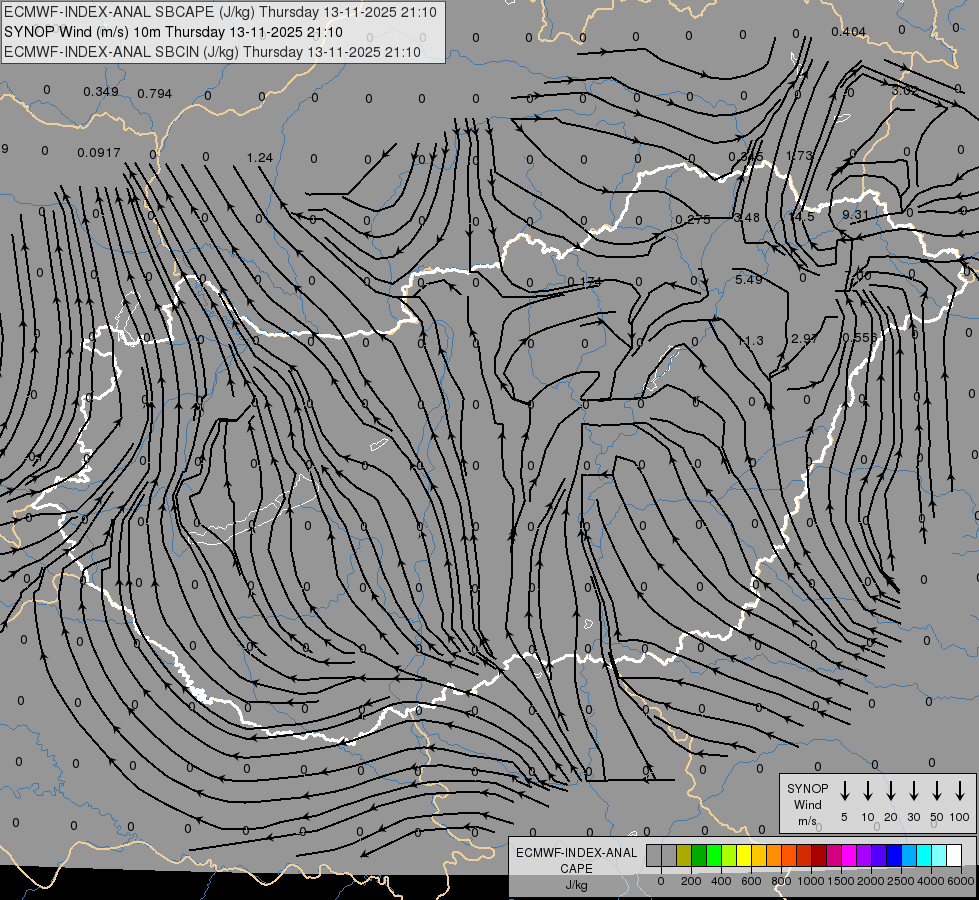Click the SYNOP Wind 10m title line

point(173,32)
